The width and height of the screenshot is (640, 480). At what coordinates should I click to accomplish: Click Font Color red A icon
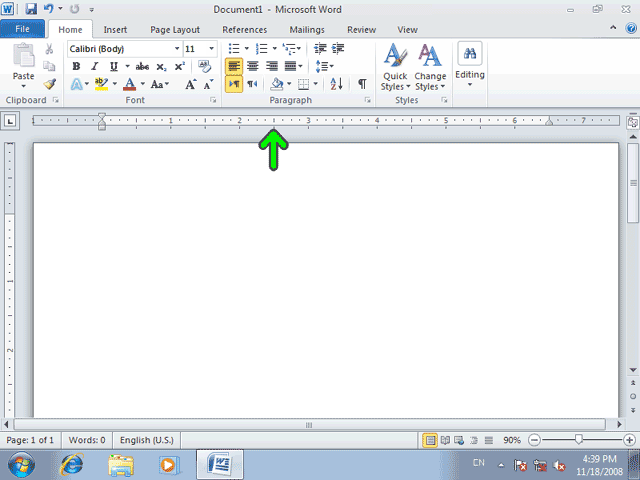click(129, 84)
